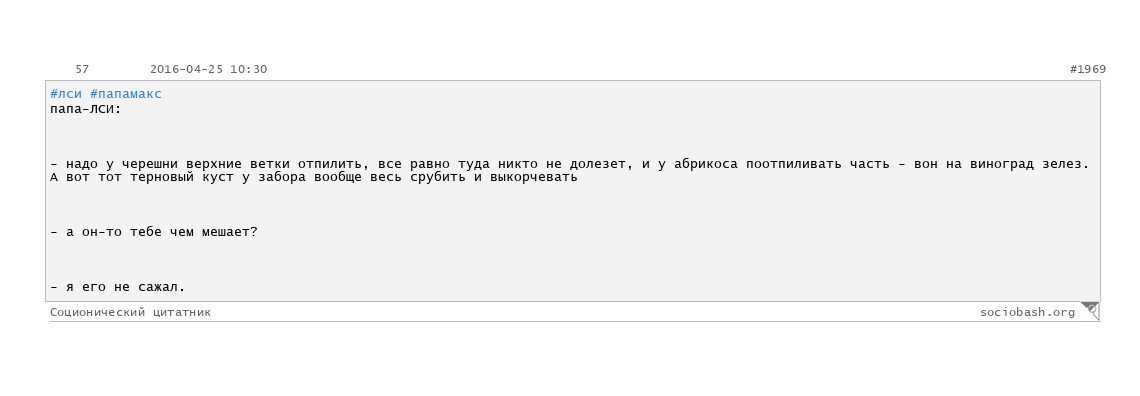Image resolution: width=1140 pixels, height=396 pixels.
Task: Click the word 'выкорчевать' in the quote
Action: [534, 177]
